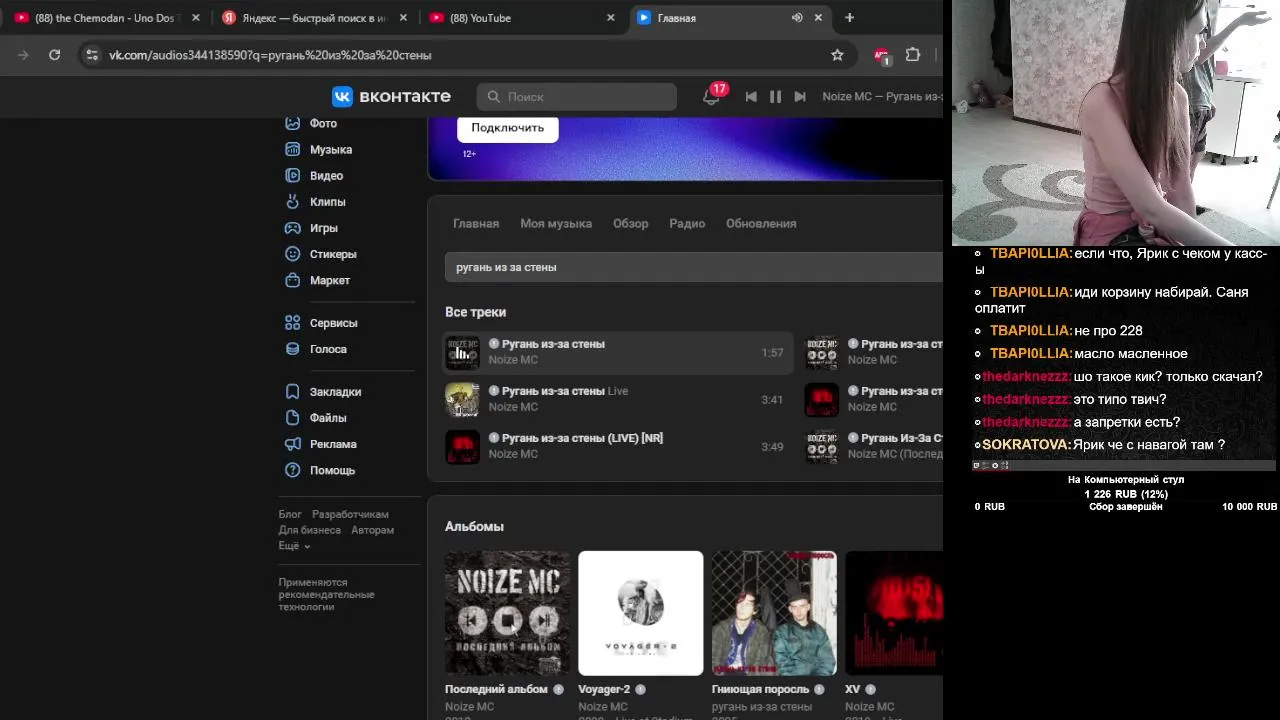Click chat message 'это типо твич?'

[1120, 399]
